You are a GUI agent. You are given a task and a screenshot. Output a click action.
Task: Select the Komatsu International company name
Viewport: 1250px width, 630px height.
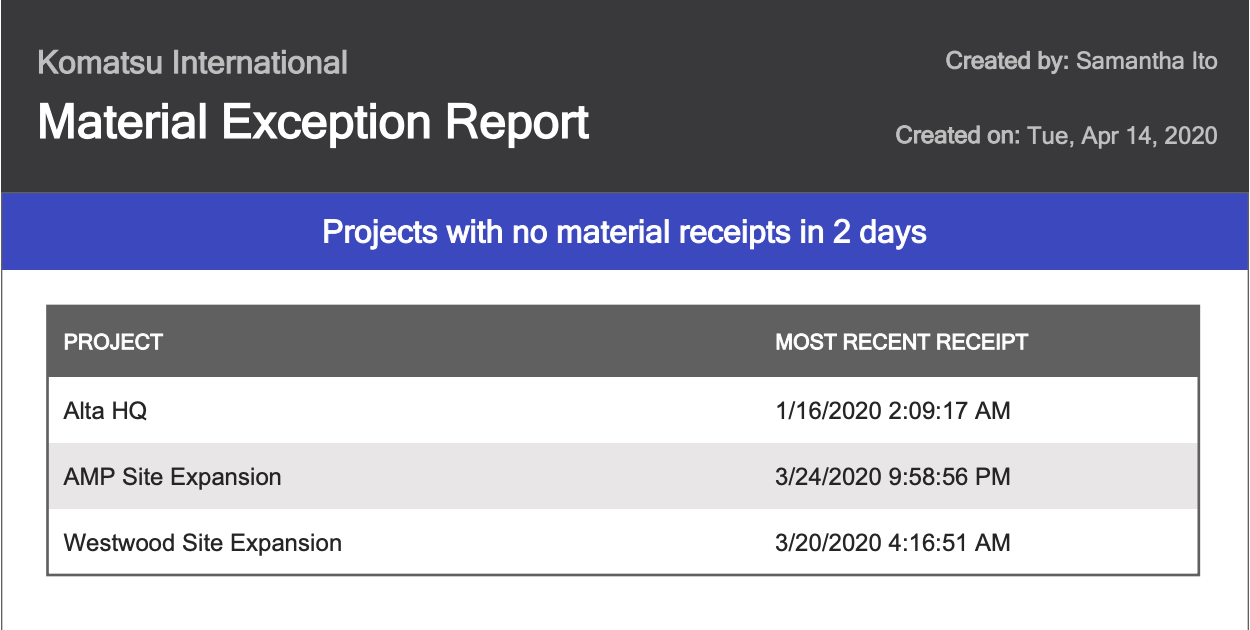coord(193,63)
